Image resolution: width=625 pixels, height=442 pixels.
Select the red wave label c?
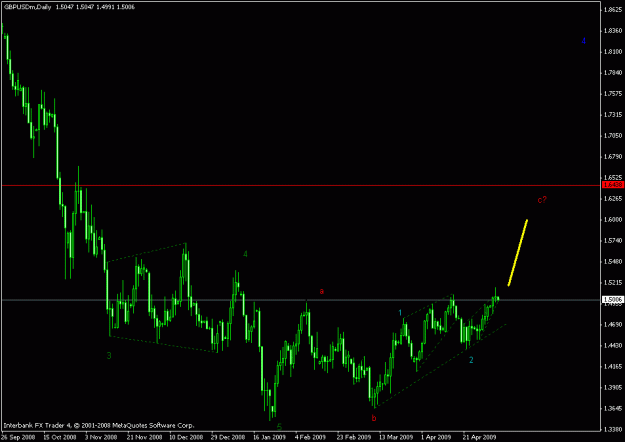click(x=542, y=200)
